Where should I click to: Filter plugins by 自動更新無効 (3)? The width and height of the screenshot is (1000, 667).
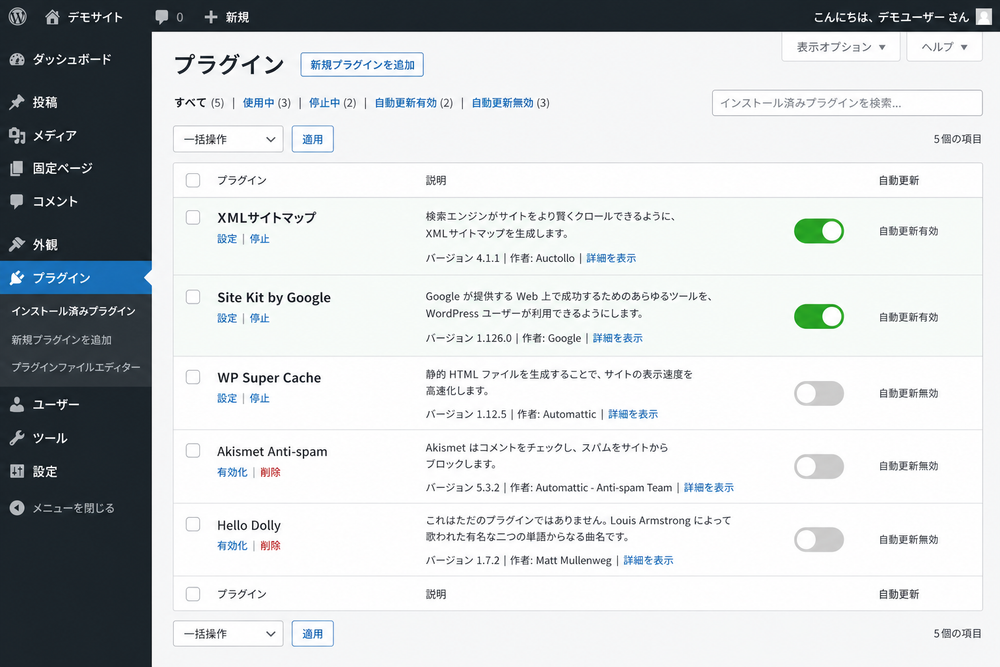510,103
